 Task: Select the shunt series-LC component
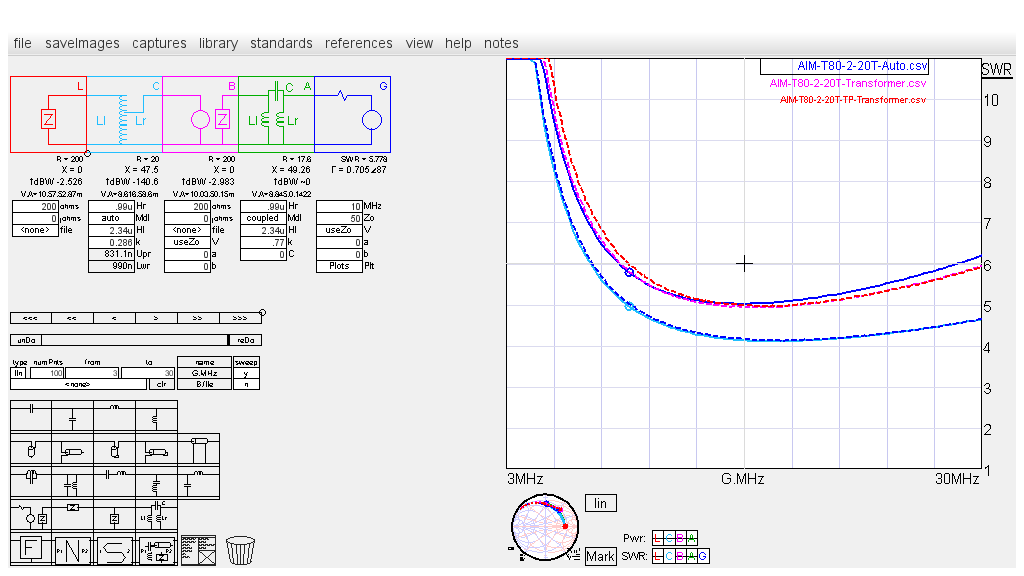click(156, 483)
